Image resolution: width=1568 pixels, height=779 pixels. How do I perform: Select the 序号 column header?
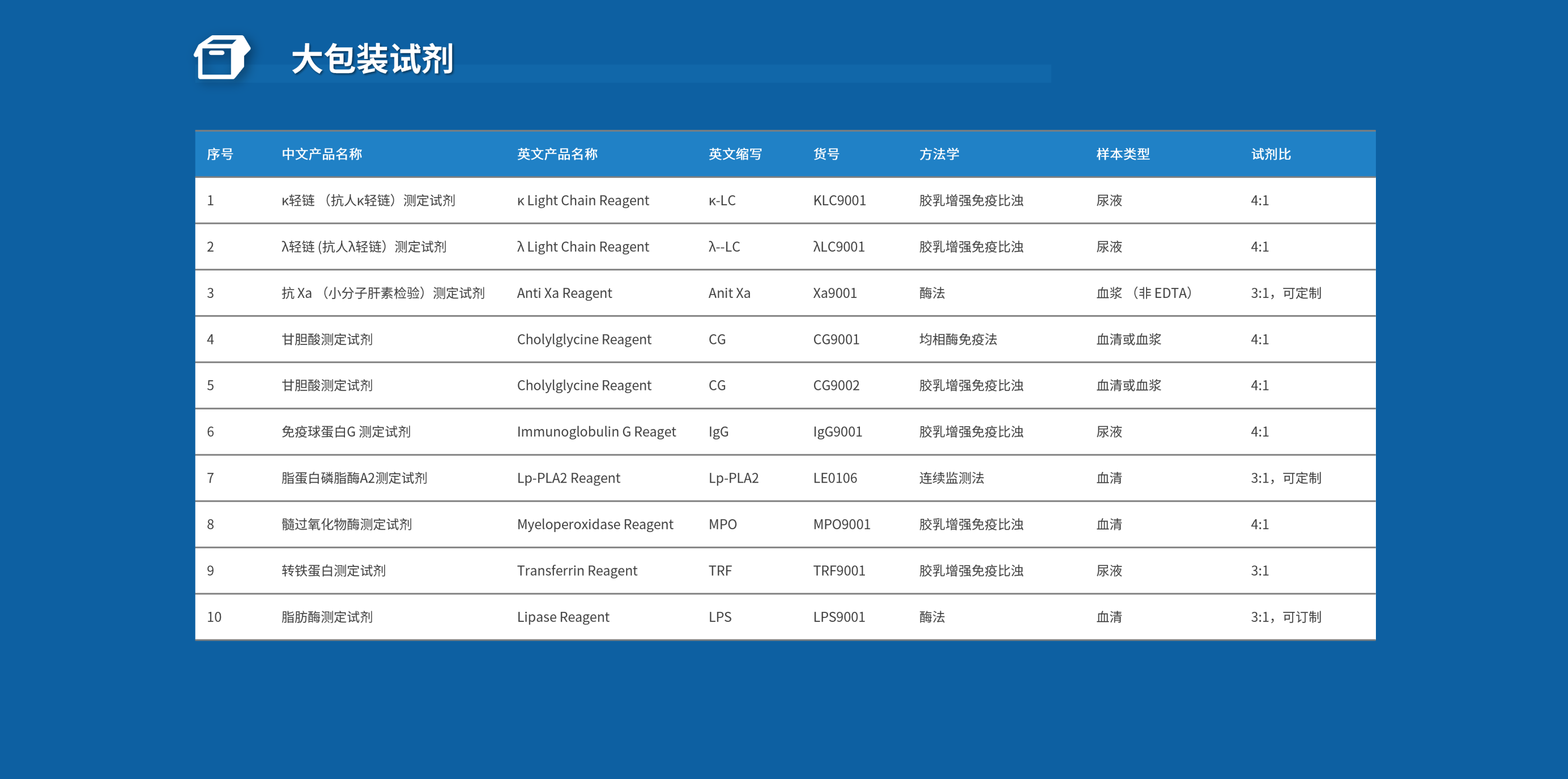[x=220, y=154]
